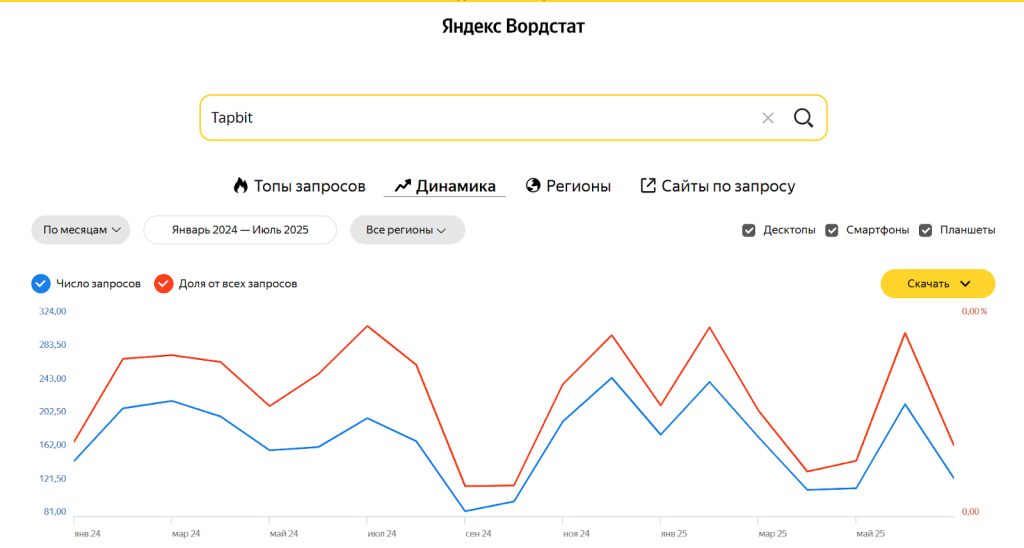Hide the red Доля от всех запросов series
The image size is (1024, 548).
click(x=163, y=284)
